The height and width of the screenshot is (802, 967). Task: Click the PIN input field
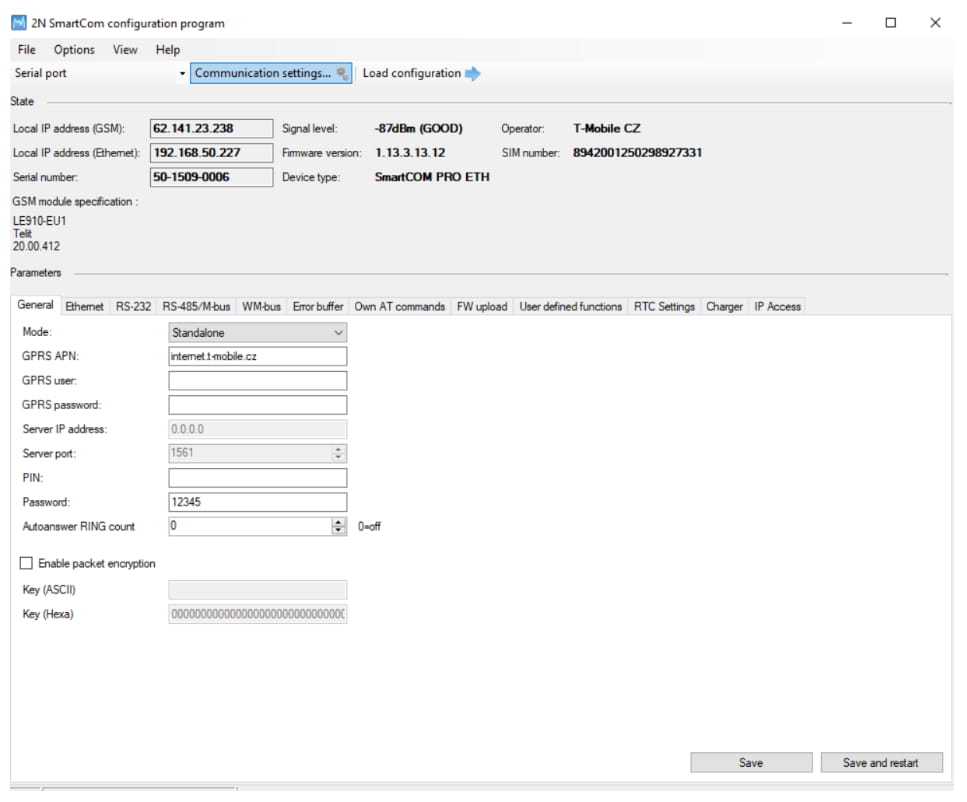258,479
